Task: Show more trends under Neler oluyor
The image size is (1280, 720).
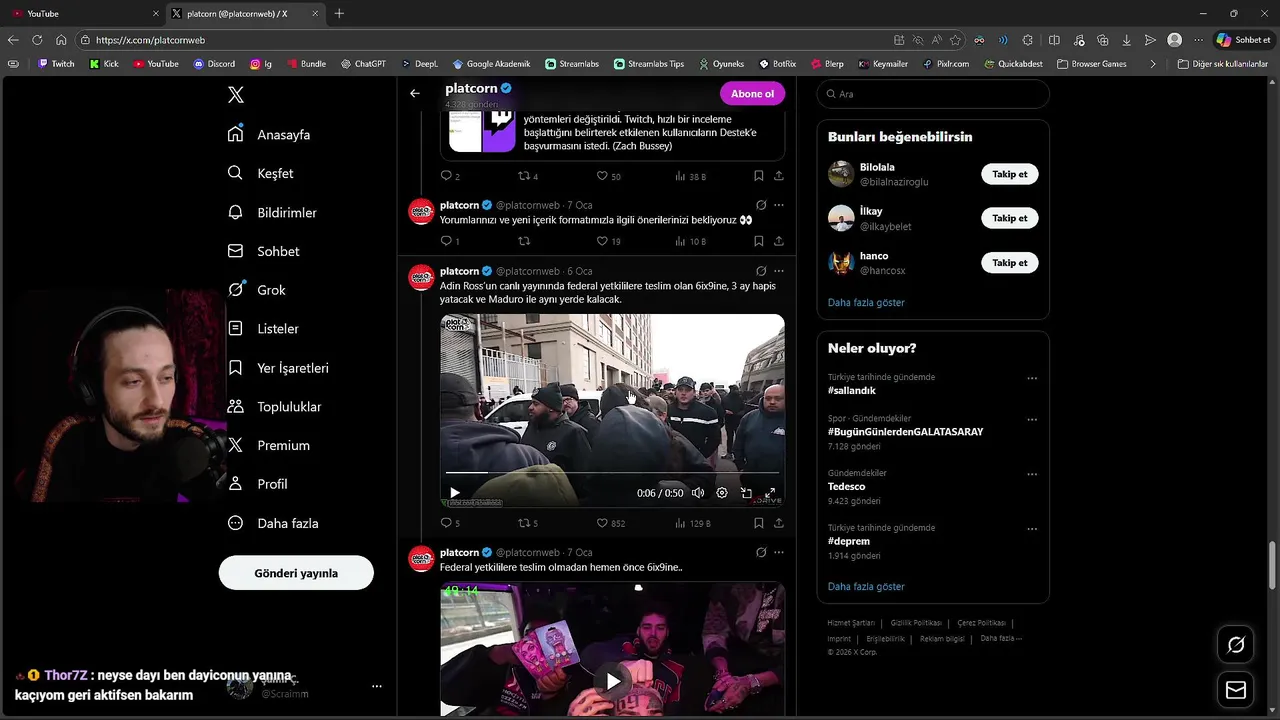Action: pos(866,586)
